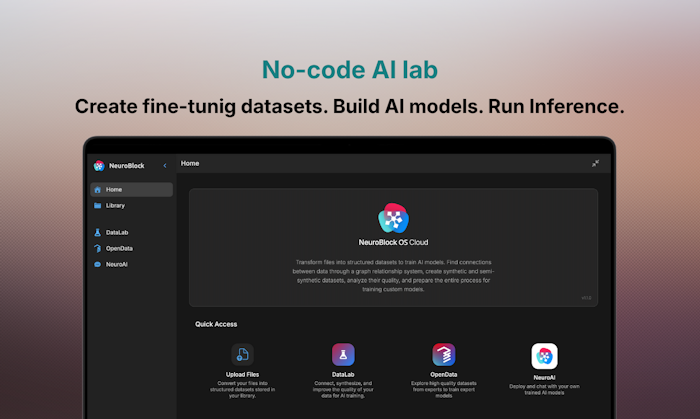This screenshot has height=419, width=700.
Task: Click 'Connect, synthesize, and improve' description text
Action: click(343, 390)
